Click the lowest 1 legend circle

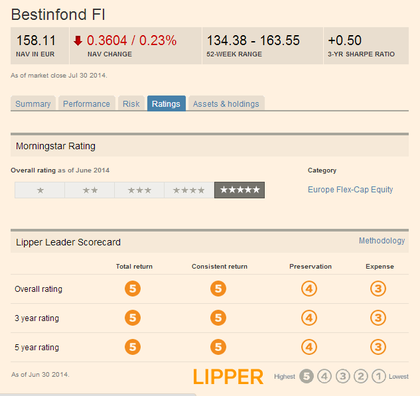tap(379, 376)
